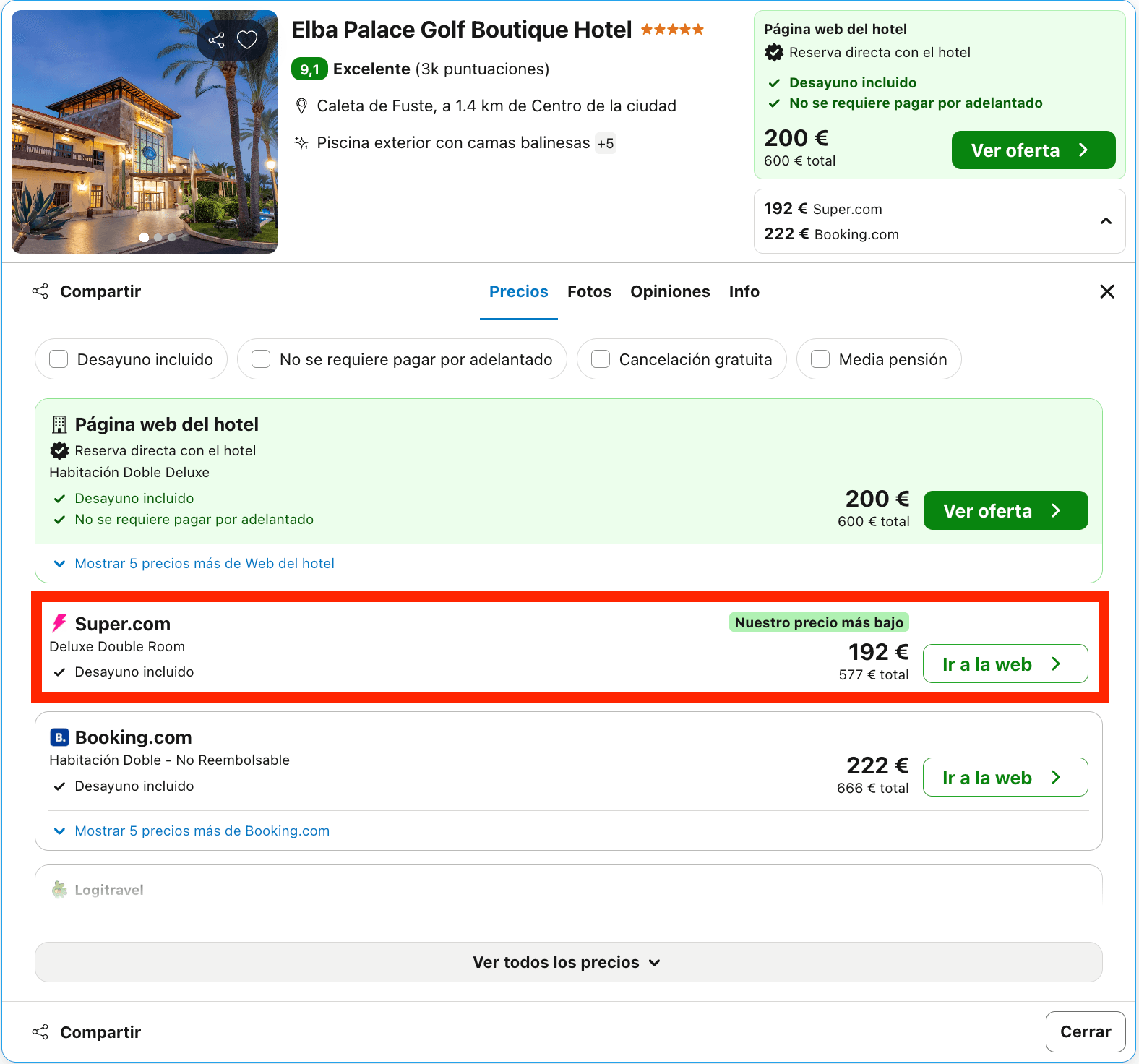
Task: Click Ir a la web for Booking.com
Action: (x=1005, y=777)
